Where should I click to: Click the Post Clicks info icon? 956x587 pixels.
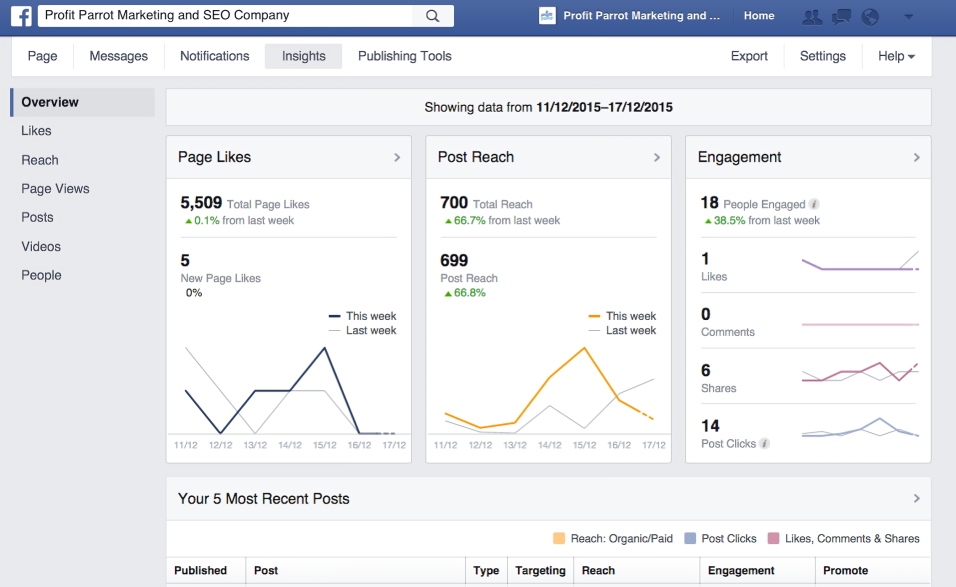point(765,444)
